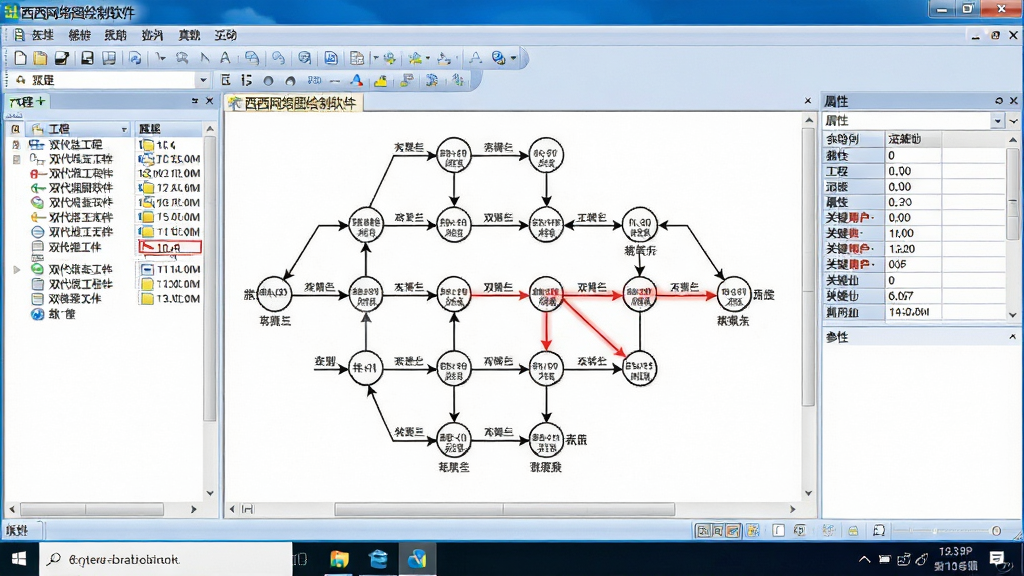
Task: Switch to the 西西网络图绘制软件 document tab
Action: tap(293, 103)
